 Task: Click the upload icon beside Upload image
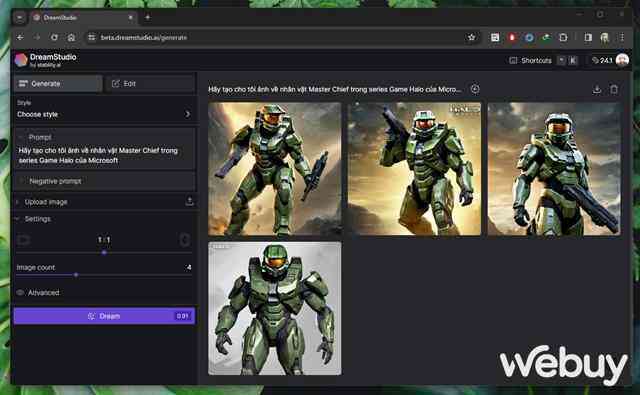[189, 201]
